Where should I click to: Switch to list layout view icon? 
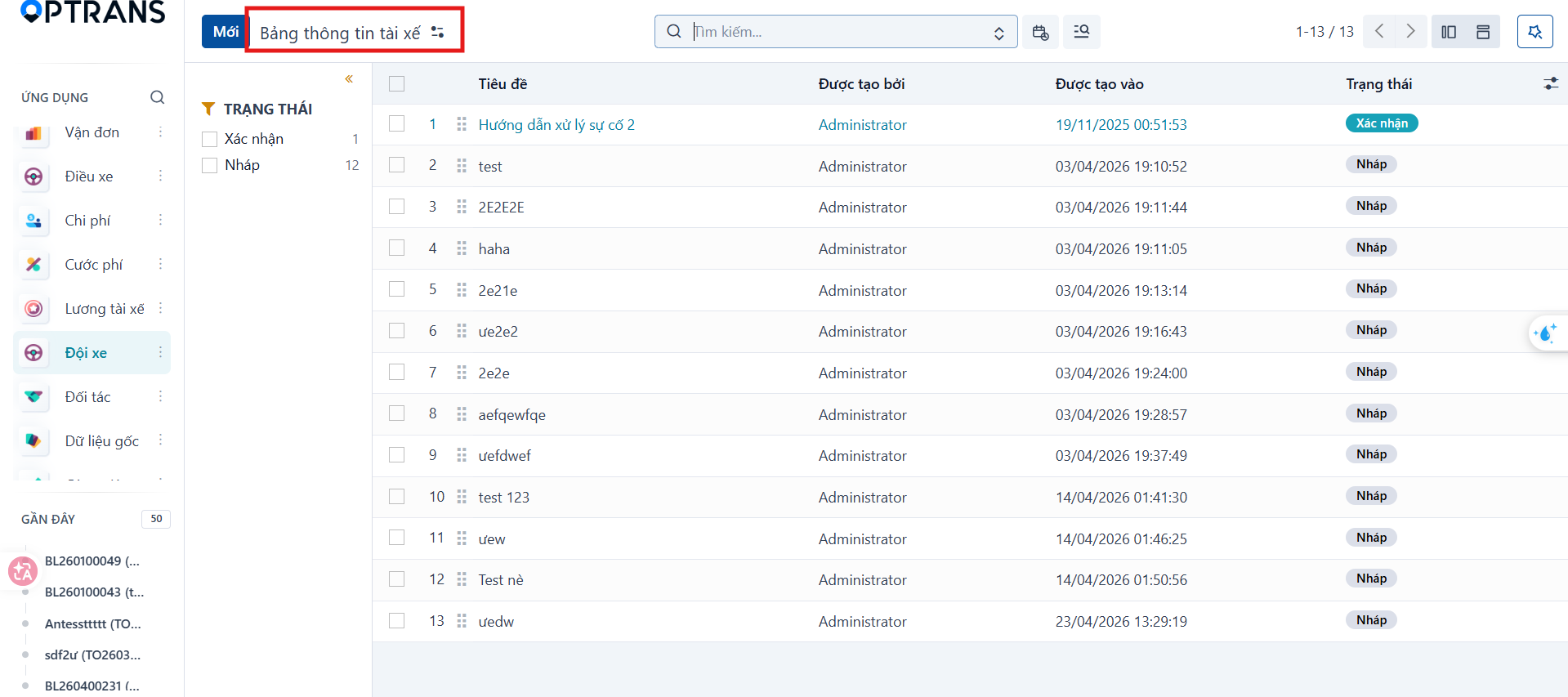1483,32
